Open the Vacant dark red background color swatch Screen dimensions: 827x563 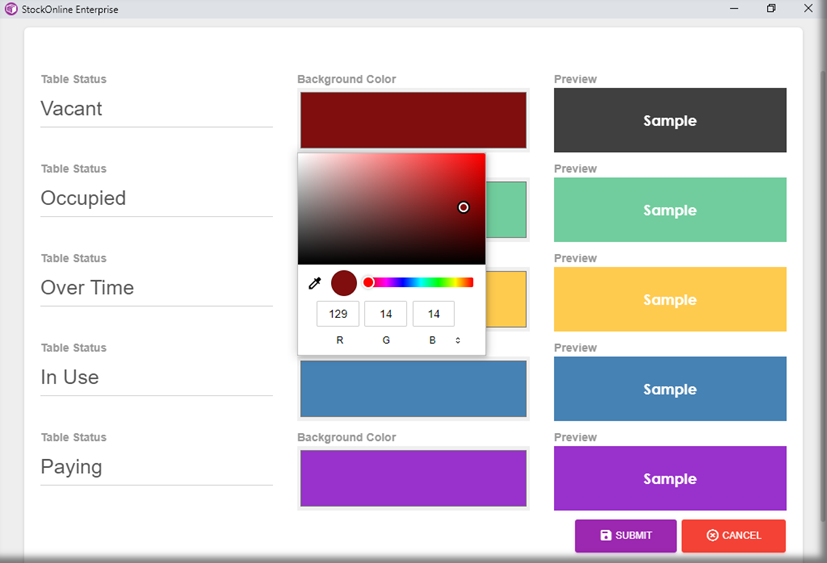pos(413,120)
